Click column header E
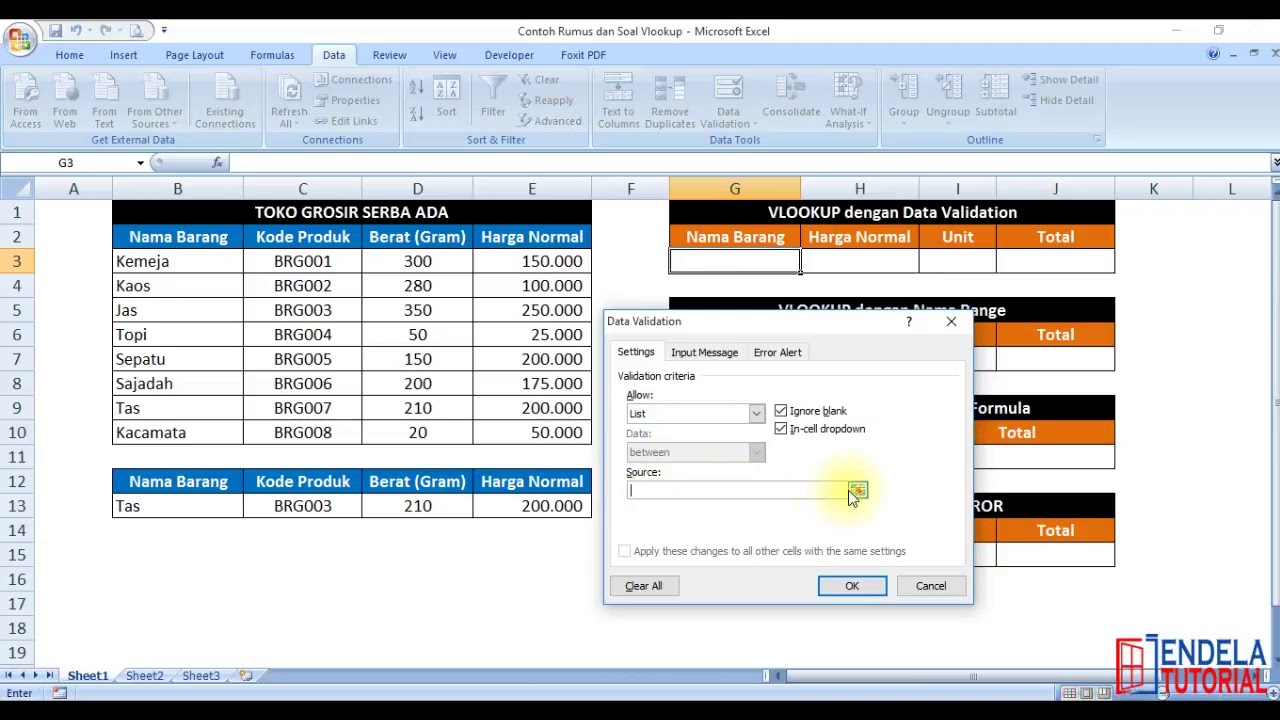 point(531,189)
